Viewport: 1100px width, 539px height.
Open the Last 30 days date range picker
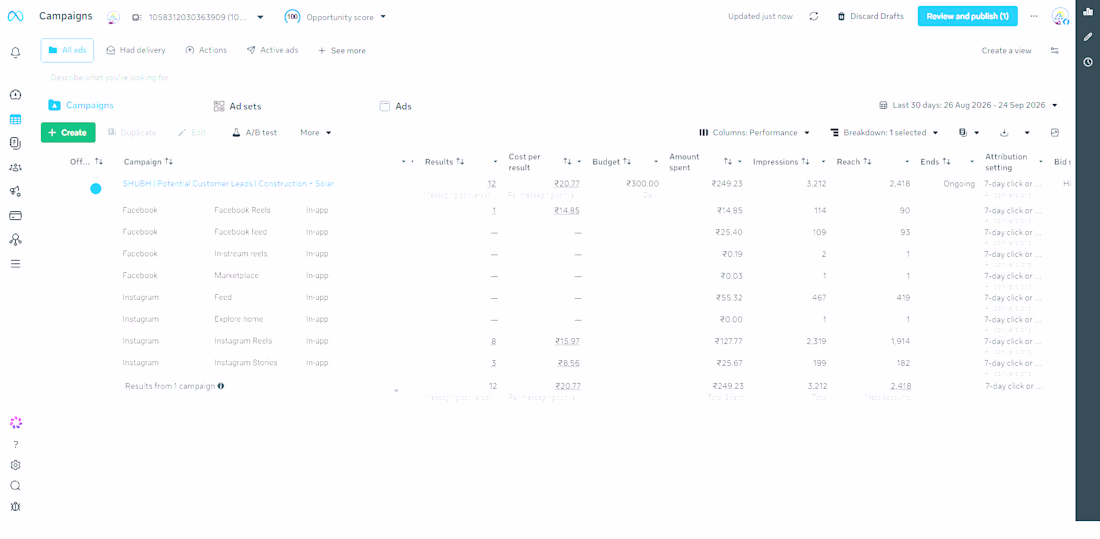pyautogui.click(x=968, y=105)
